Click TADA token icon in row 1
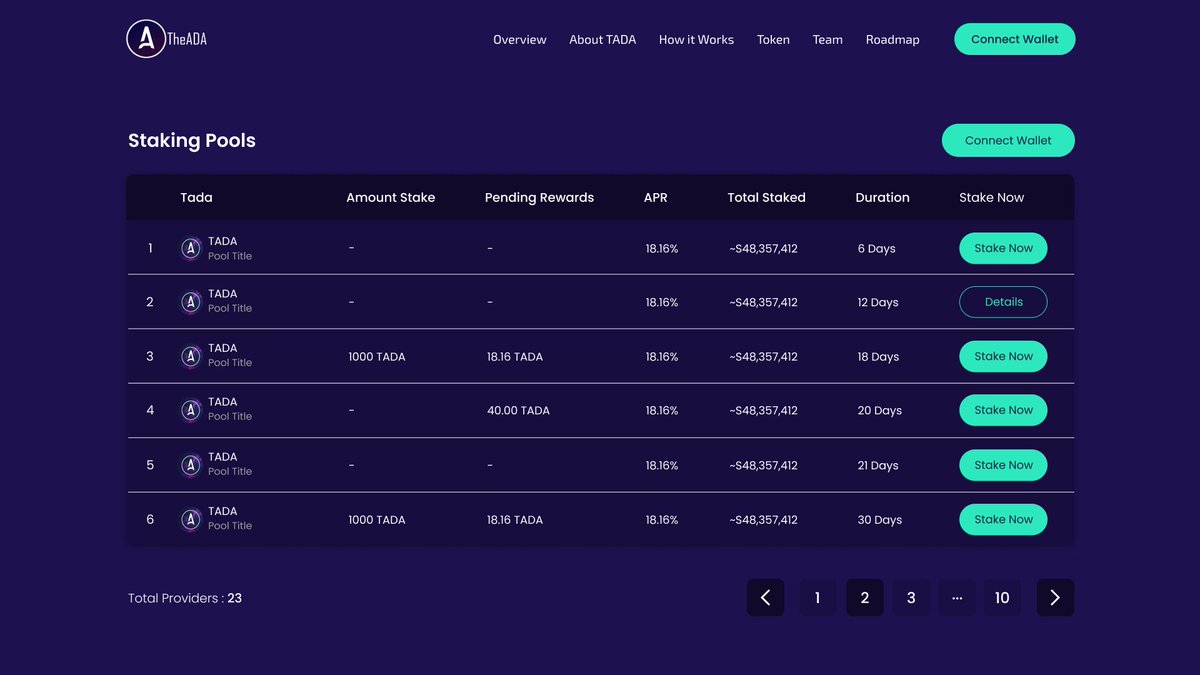Viewport: 1200px width, 675px height. pyautogui.click(x=191, y=248)
